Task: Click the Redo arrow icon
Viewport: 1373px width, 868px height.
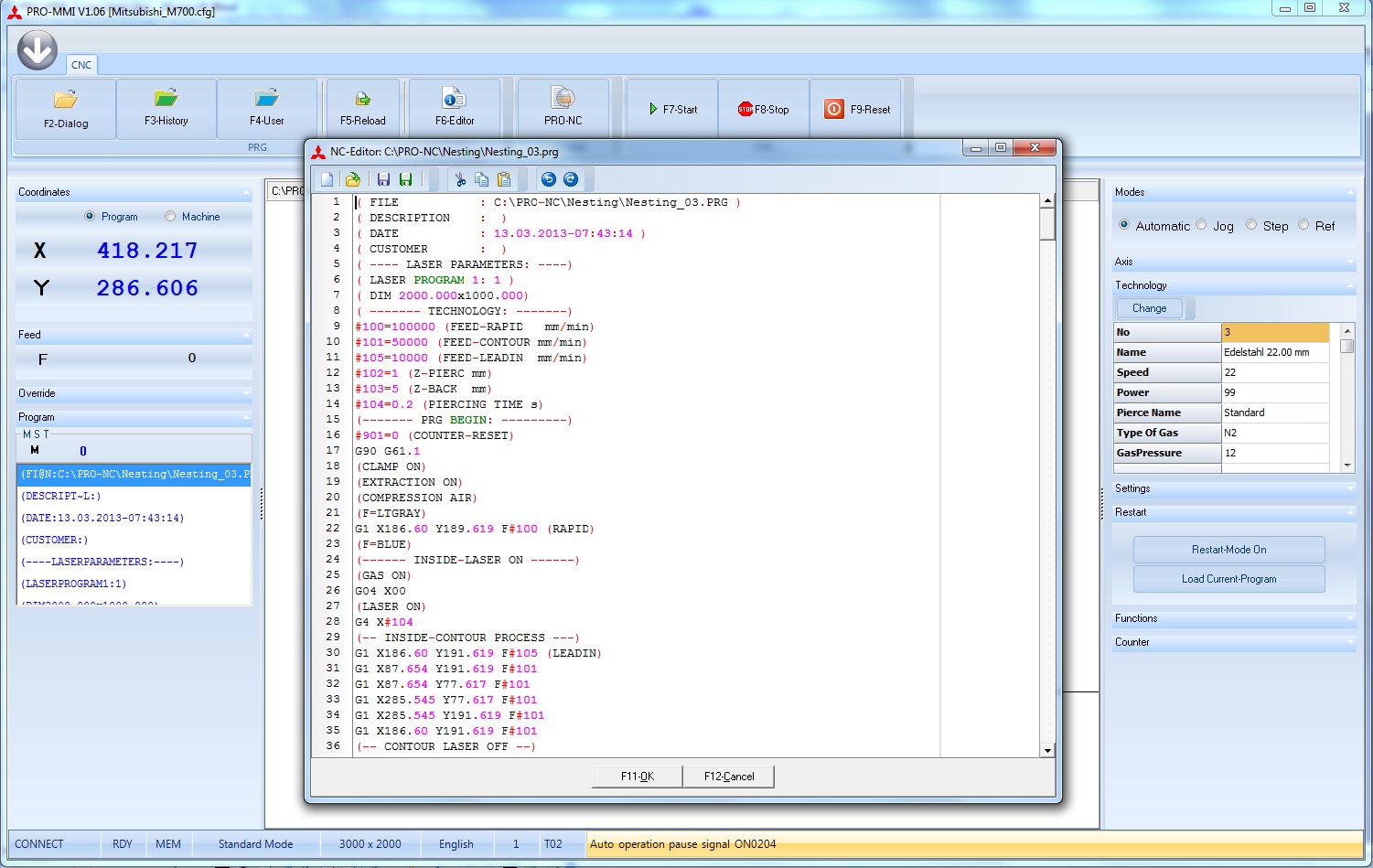Action: (x=571, y=179)
